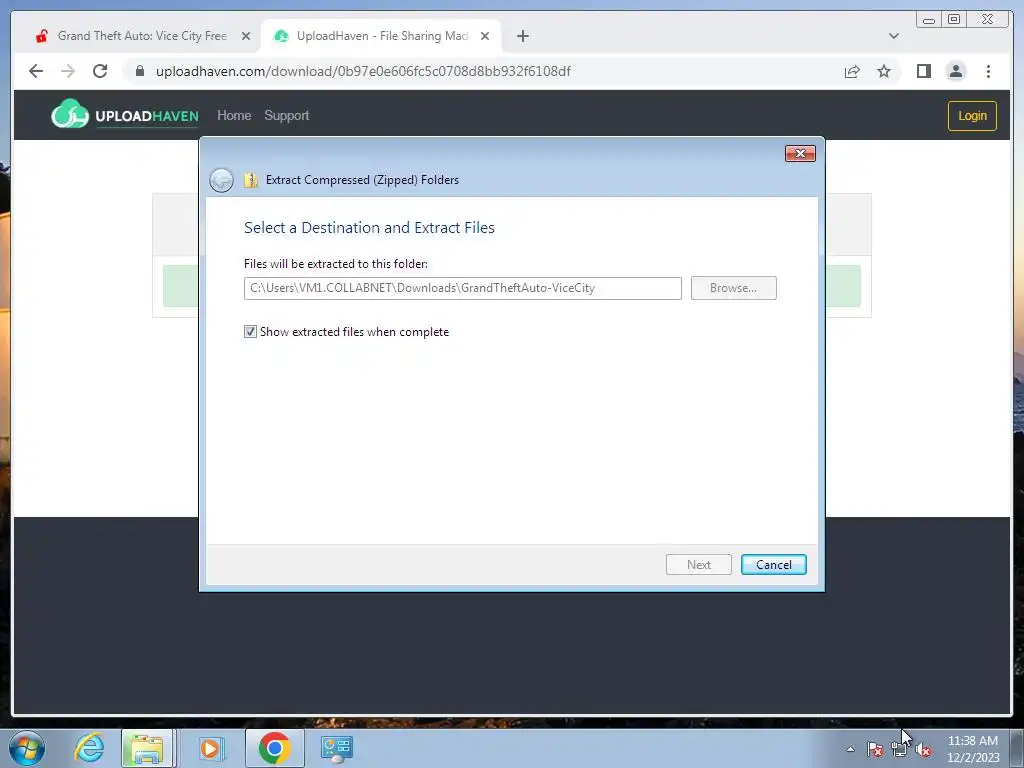Uncheck Show extracted files when complete
Viewport: 1024px width, 768px height.
pos(250,332)
